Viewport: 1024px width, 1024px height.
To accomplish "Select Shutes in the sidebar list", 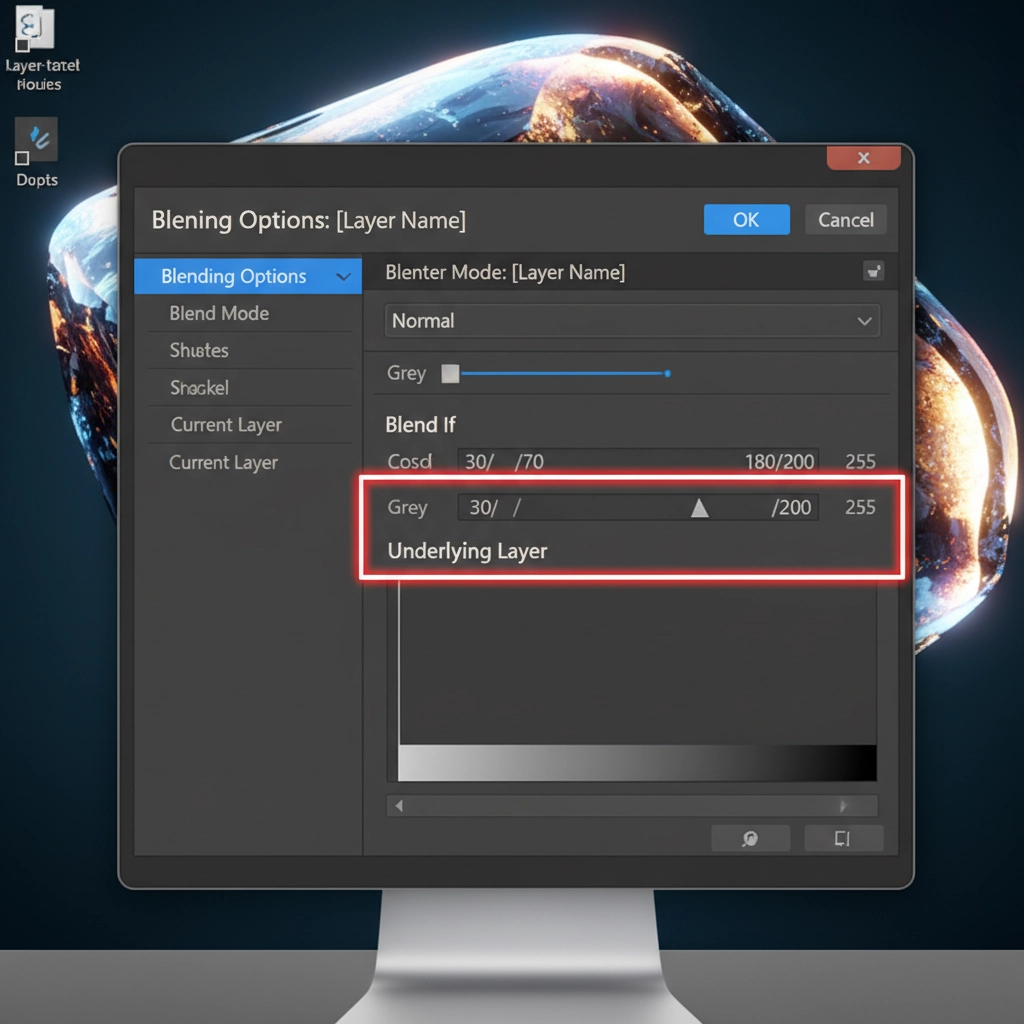I will (199, 351).
